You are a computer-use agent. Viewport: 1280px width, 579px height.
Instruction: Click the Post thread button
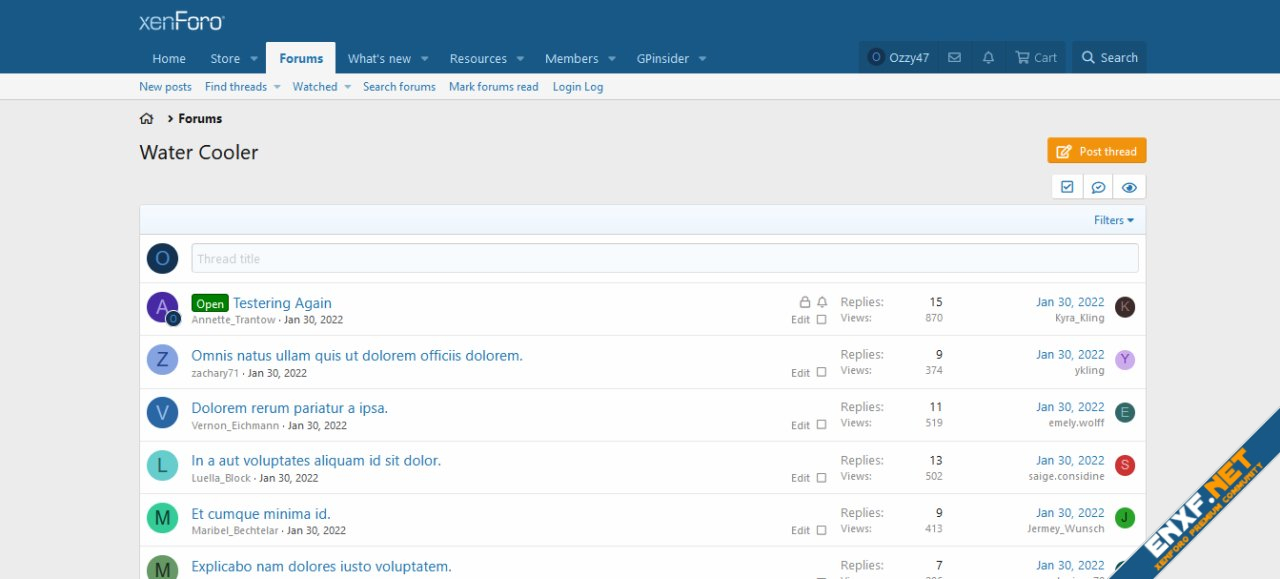pyautogui.click(x=1097, y=151)
